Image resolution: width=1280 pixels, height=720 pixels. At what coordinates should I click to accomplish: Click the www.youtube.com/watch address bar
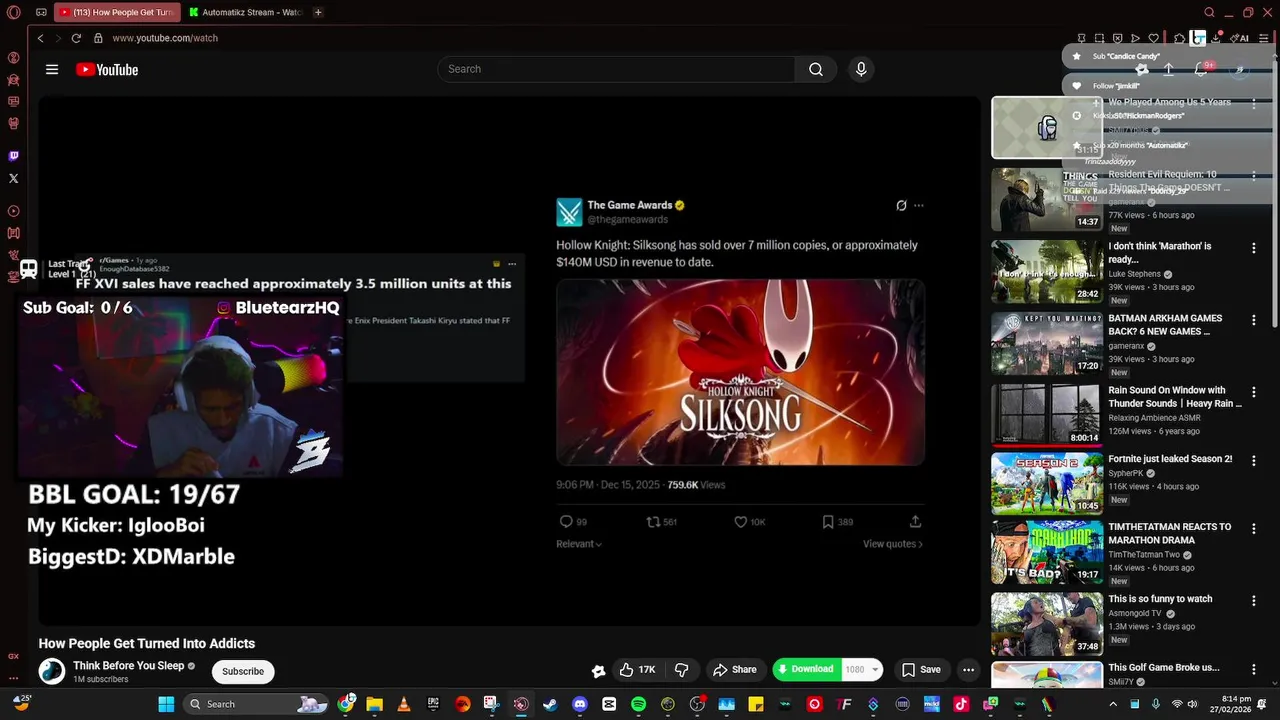pos(165,38)
